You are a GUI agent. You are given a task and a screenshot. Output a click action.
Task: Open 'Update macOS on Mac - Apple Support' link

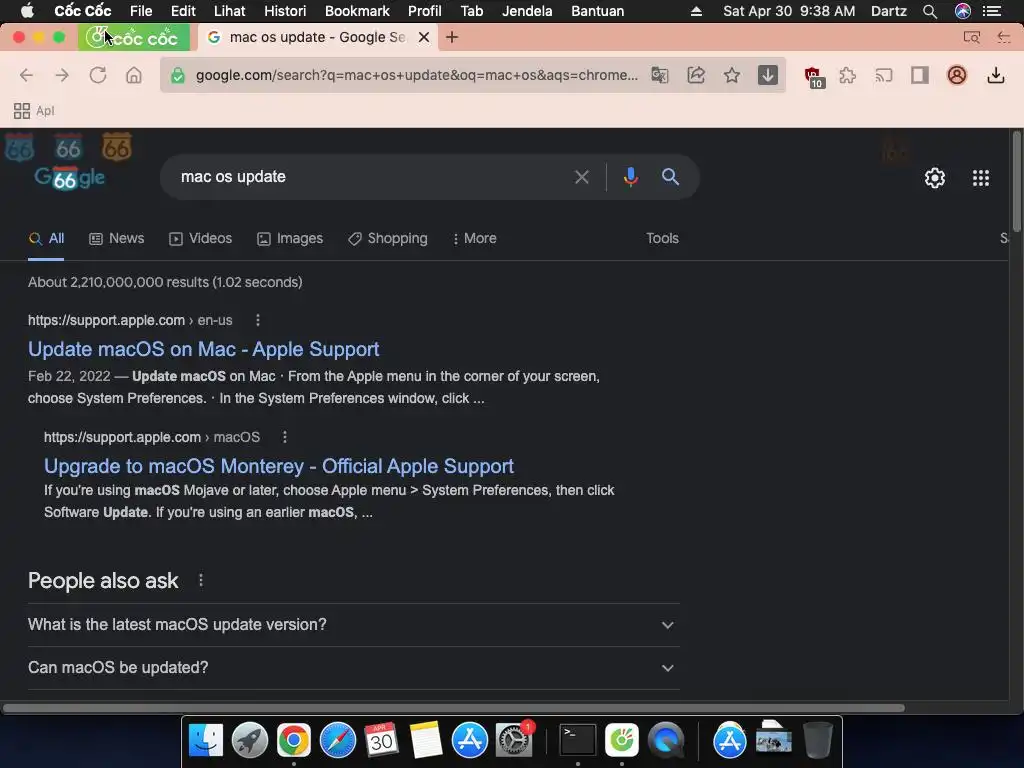tap(204, 349)
